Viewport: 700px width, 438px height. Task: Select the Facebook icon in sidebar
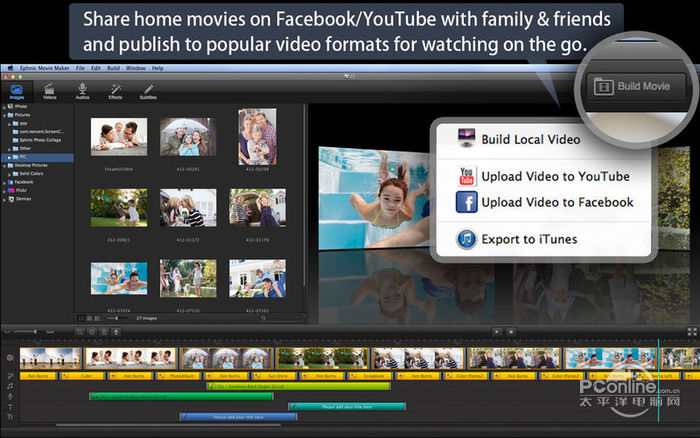point(11,182)
